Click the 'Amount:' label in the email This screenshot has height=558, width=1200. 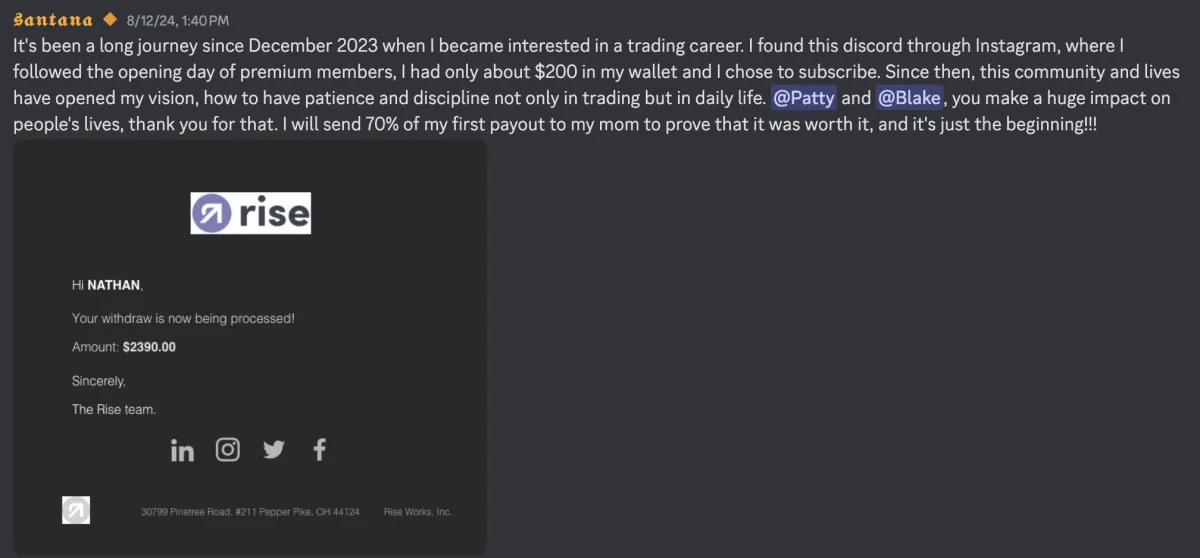tap(96, 347)
